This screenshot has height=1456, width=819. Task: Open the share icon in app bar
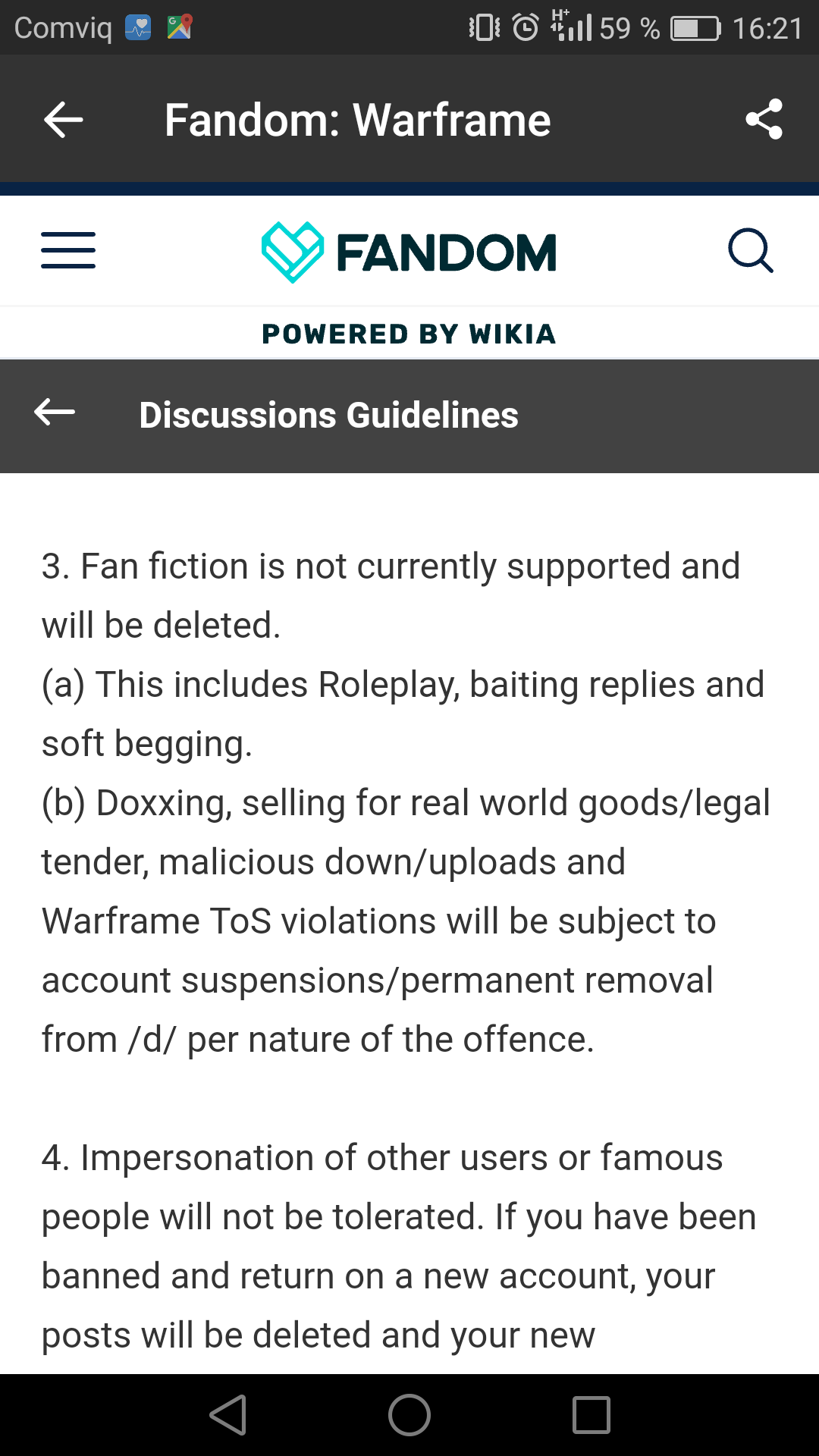pyautogui.click(x=764, y=119)
